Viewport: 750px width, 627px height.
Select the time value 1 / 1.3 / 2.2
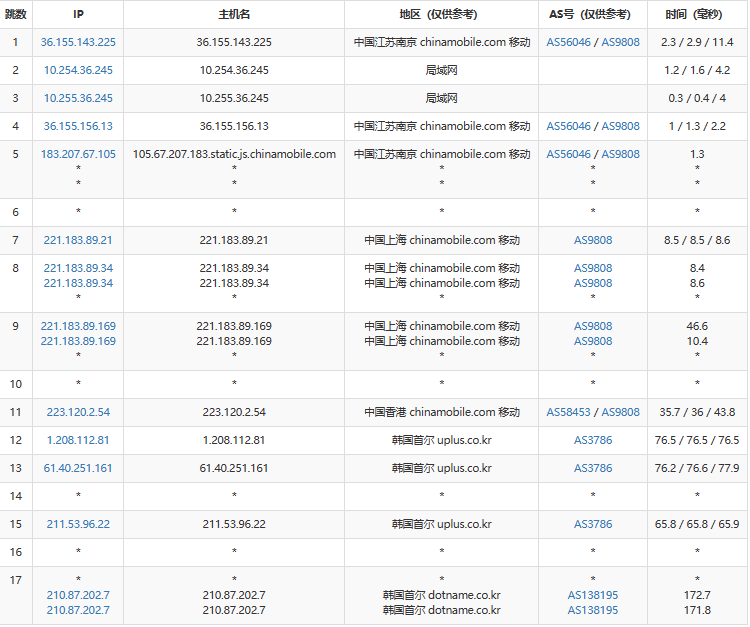pyautogui.click(x=697, y=126)
